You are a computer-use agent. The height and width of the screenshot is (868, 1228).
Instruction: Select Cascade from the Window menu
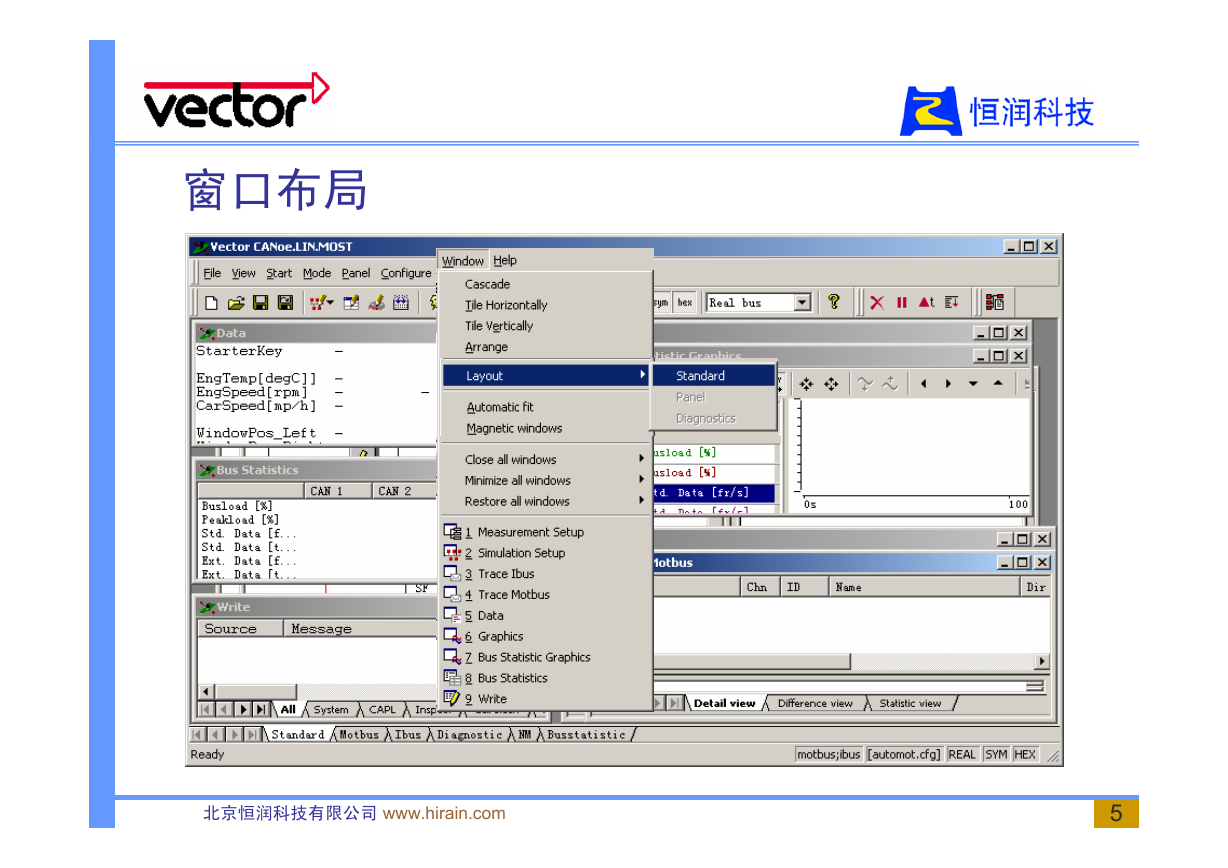tap(547, 284)
